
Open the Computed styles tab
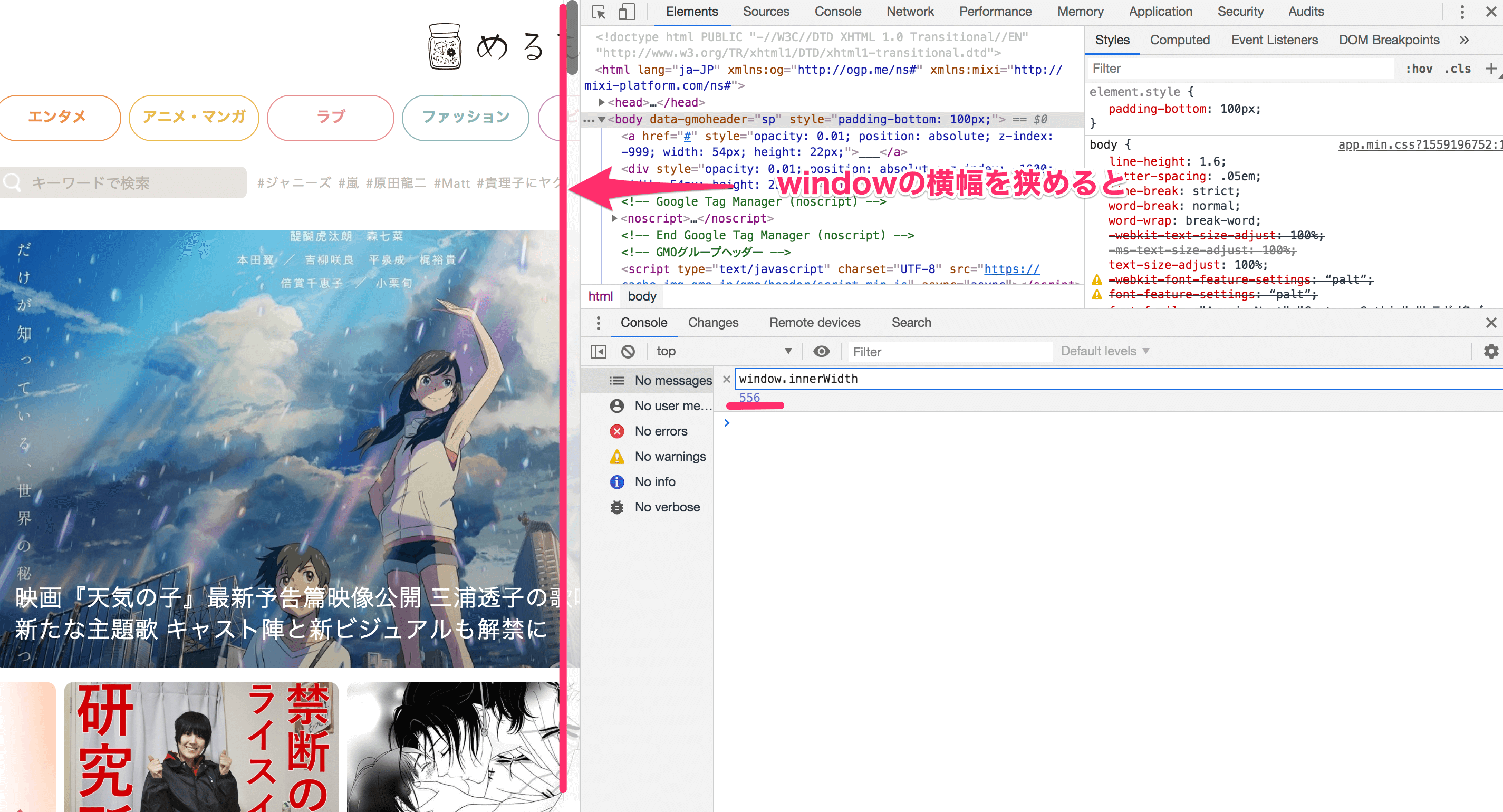pyautogui.click(x=1179, y=40)
